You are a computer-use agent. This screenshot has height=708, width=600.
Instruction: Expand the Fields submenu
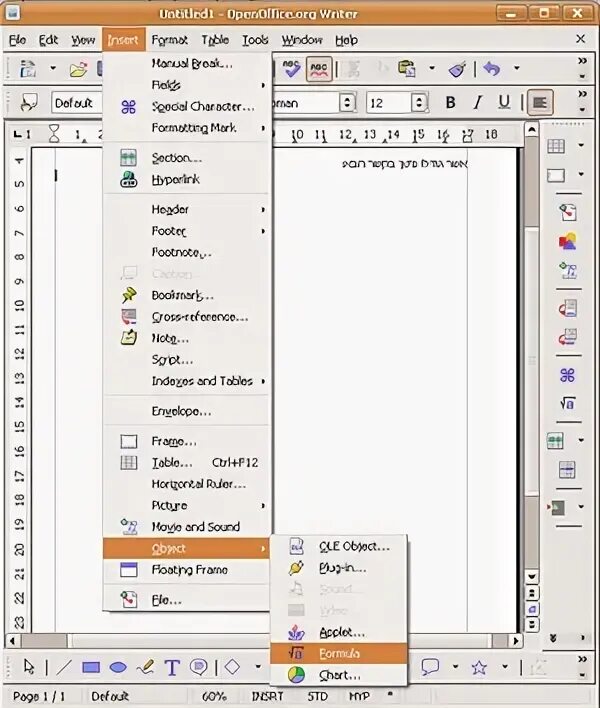(187, 85)
